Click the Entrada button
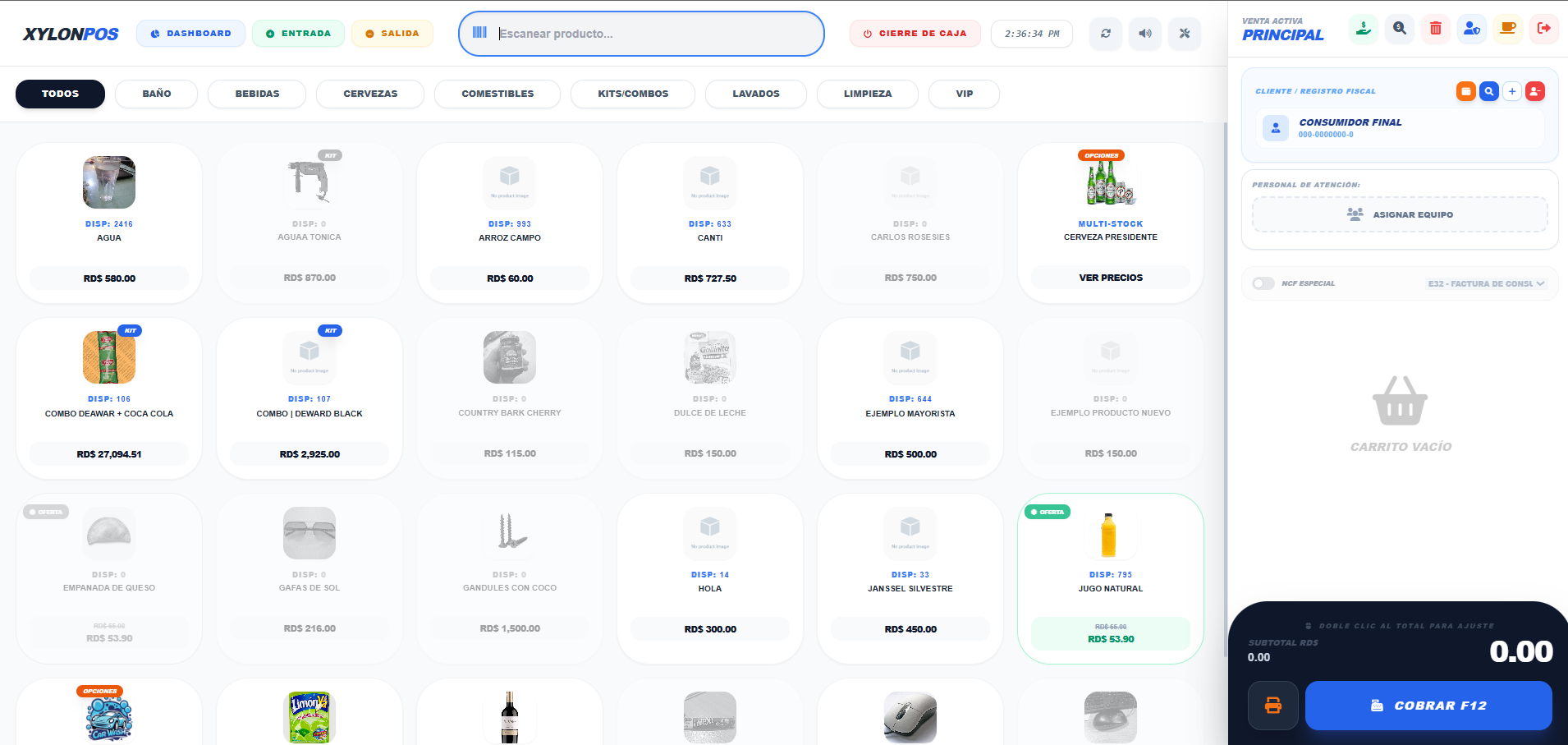 coord(298,34)
